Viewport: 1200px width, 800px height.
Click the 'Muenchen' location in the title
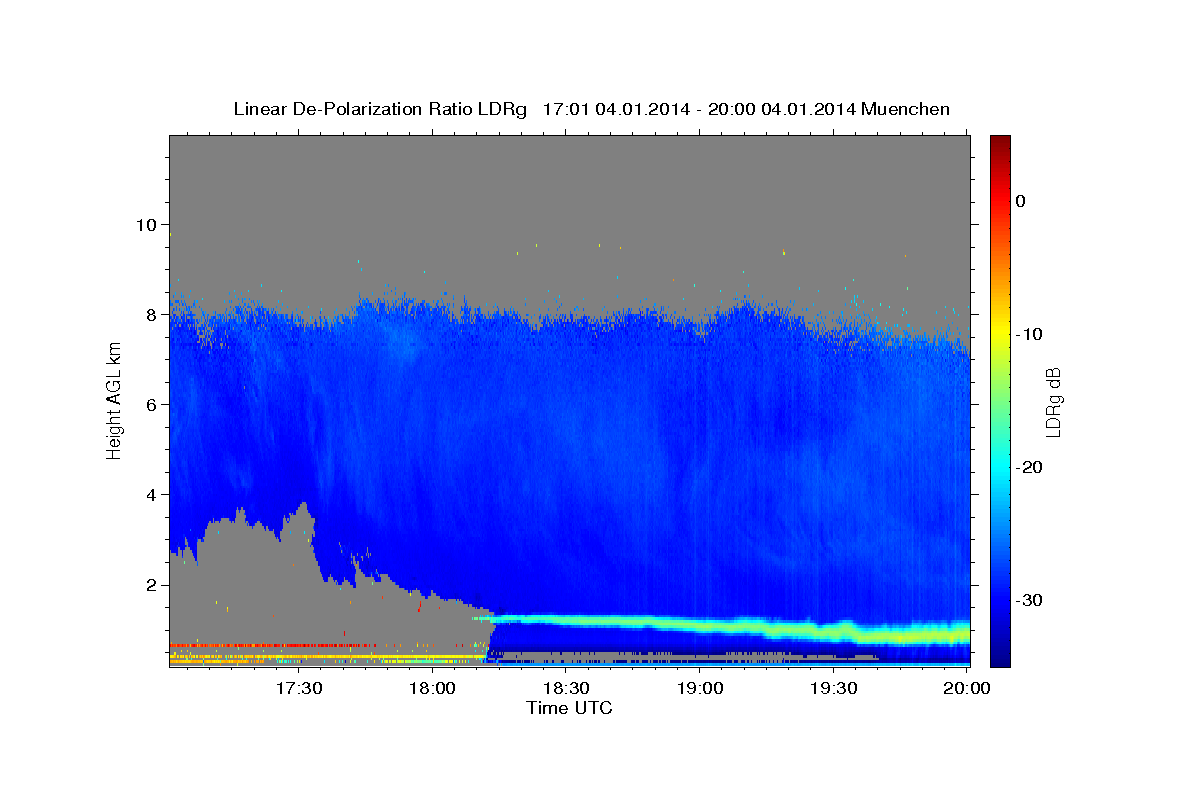pyautogui.click(x=906, y=109)
